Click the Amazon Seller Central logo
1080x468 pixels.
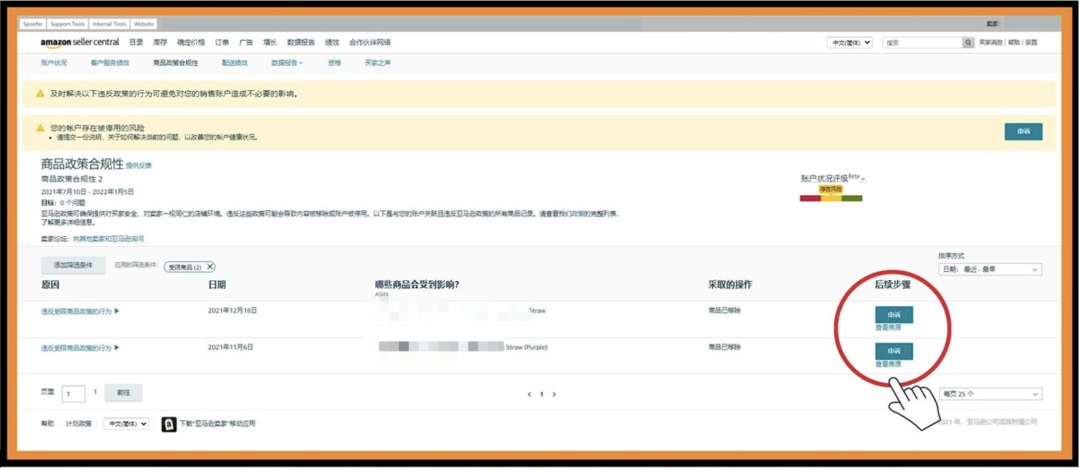coord(80,43)
